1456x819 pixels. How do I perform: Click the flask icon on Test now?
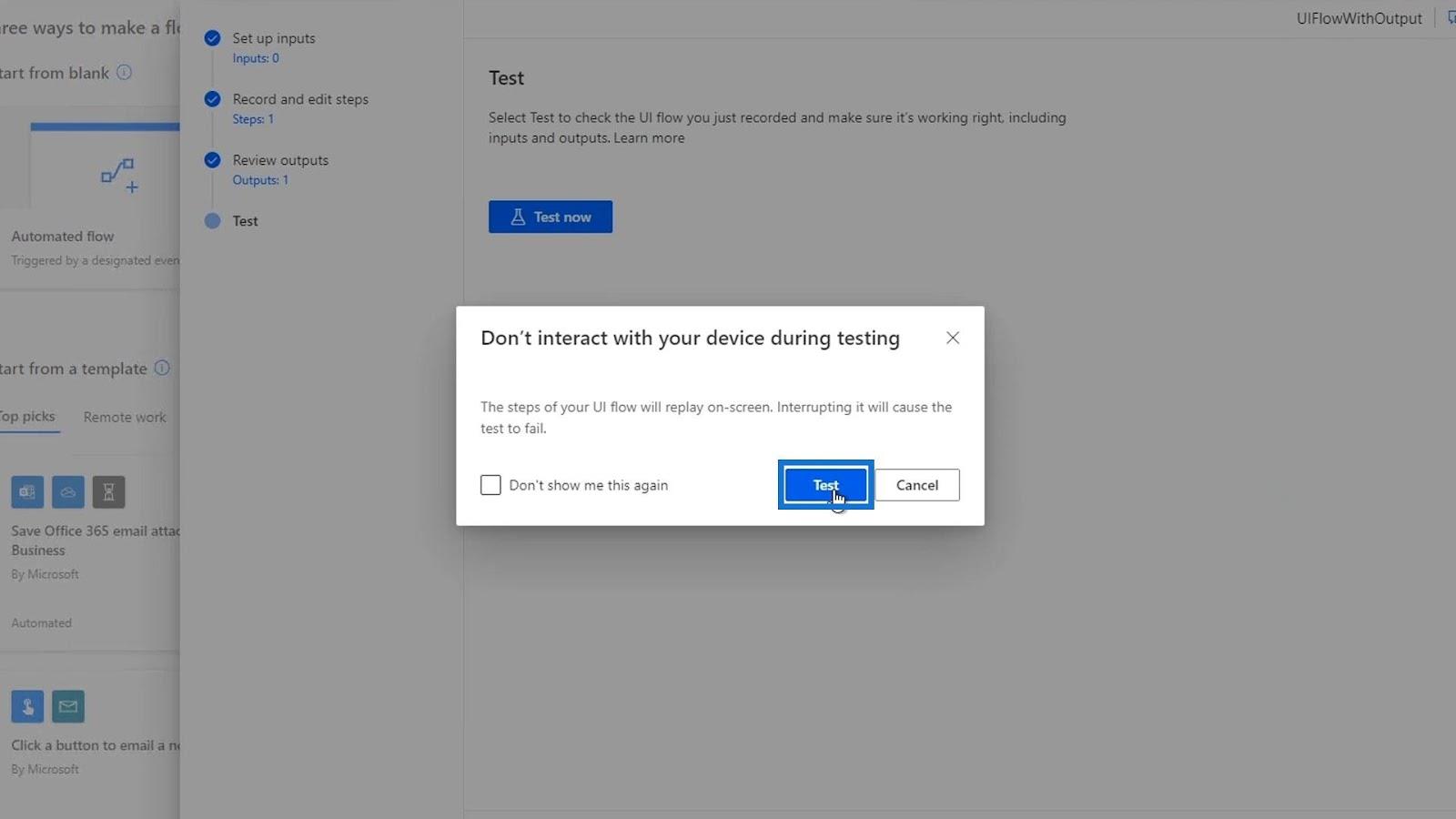(x=518, y=217)
